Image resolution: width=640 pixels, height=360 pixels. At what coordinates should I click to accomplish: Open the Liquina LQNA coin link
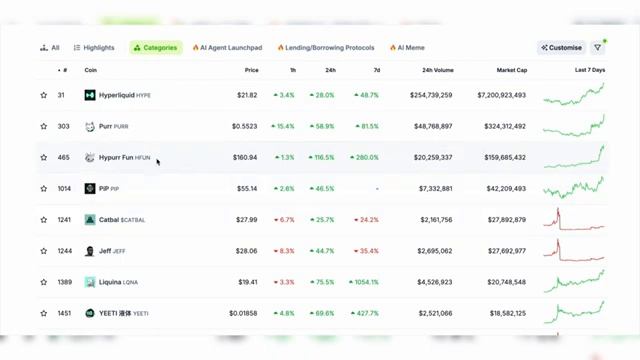118,282
